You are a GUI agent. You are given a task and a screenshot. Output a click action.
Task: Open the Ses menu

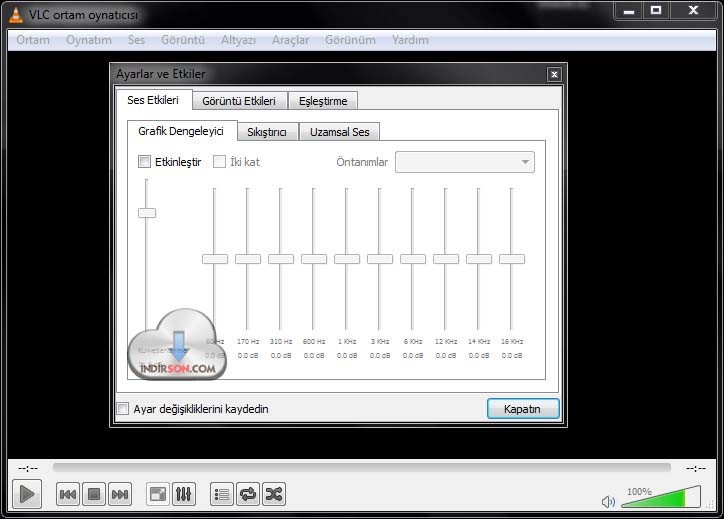(136, 40)
